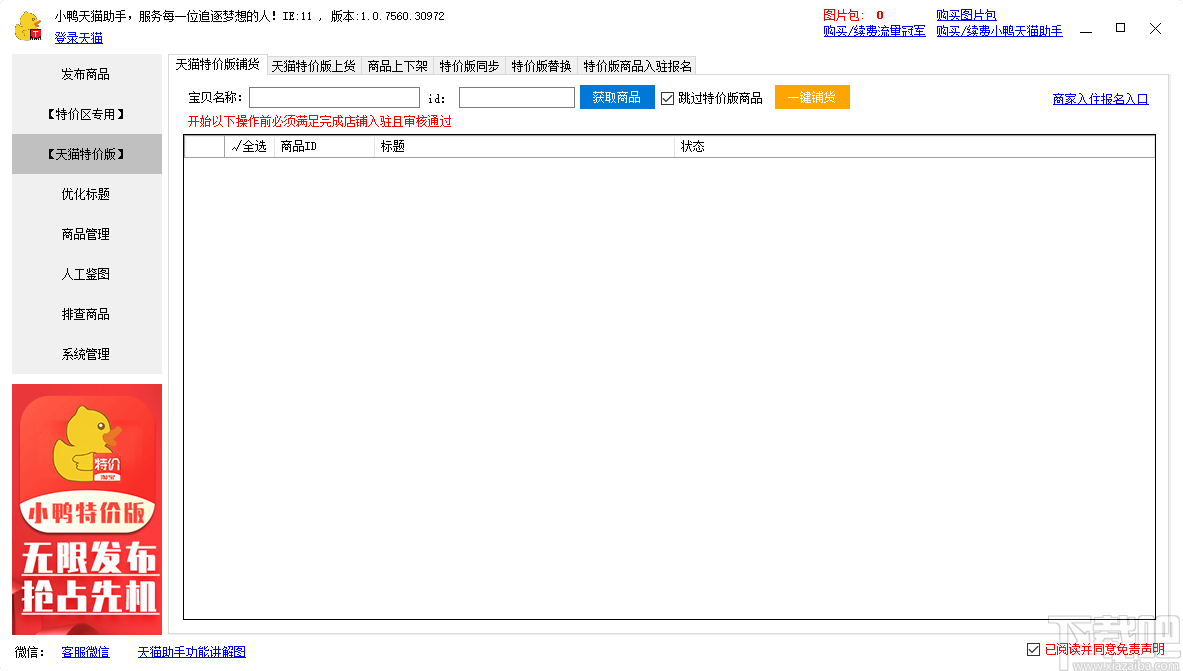Focus the 宝贝名称 input field
The width and height of the screenshot is (1183, 671).
tap(334, 97)
